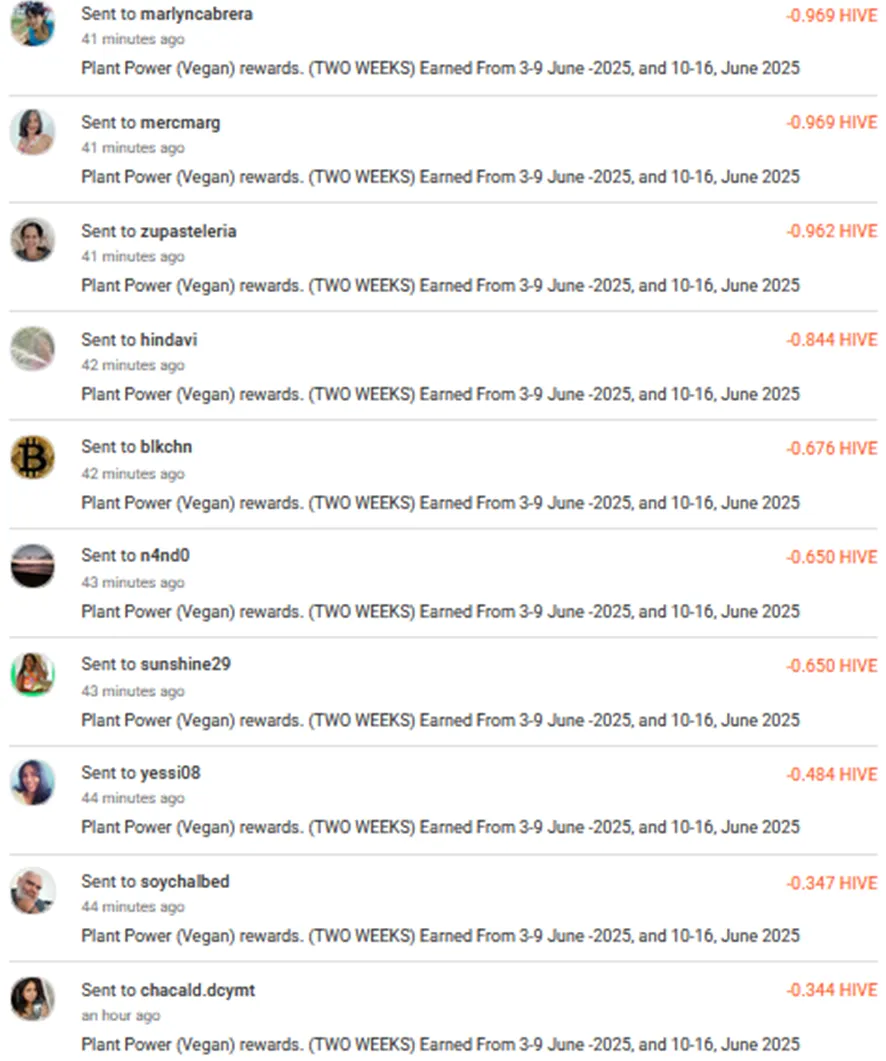Visit the mercmarg username link

point(180,122)
